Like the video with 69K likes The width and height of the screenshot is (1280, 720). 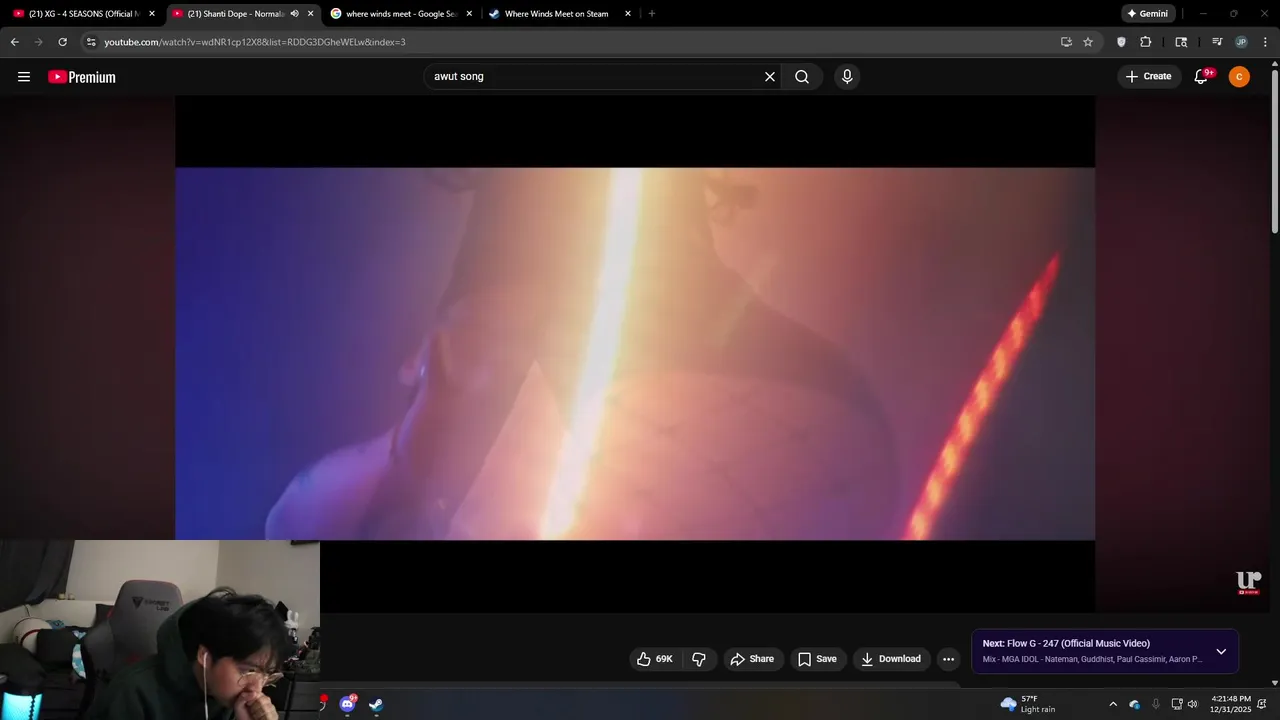tap(655, 659)
